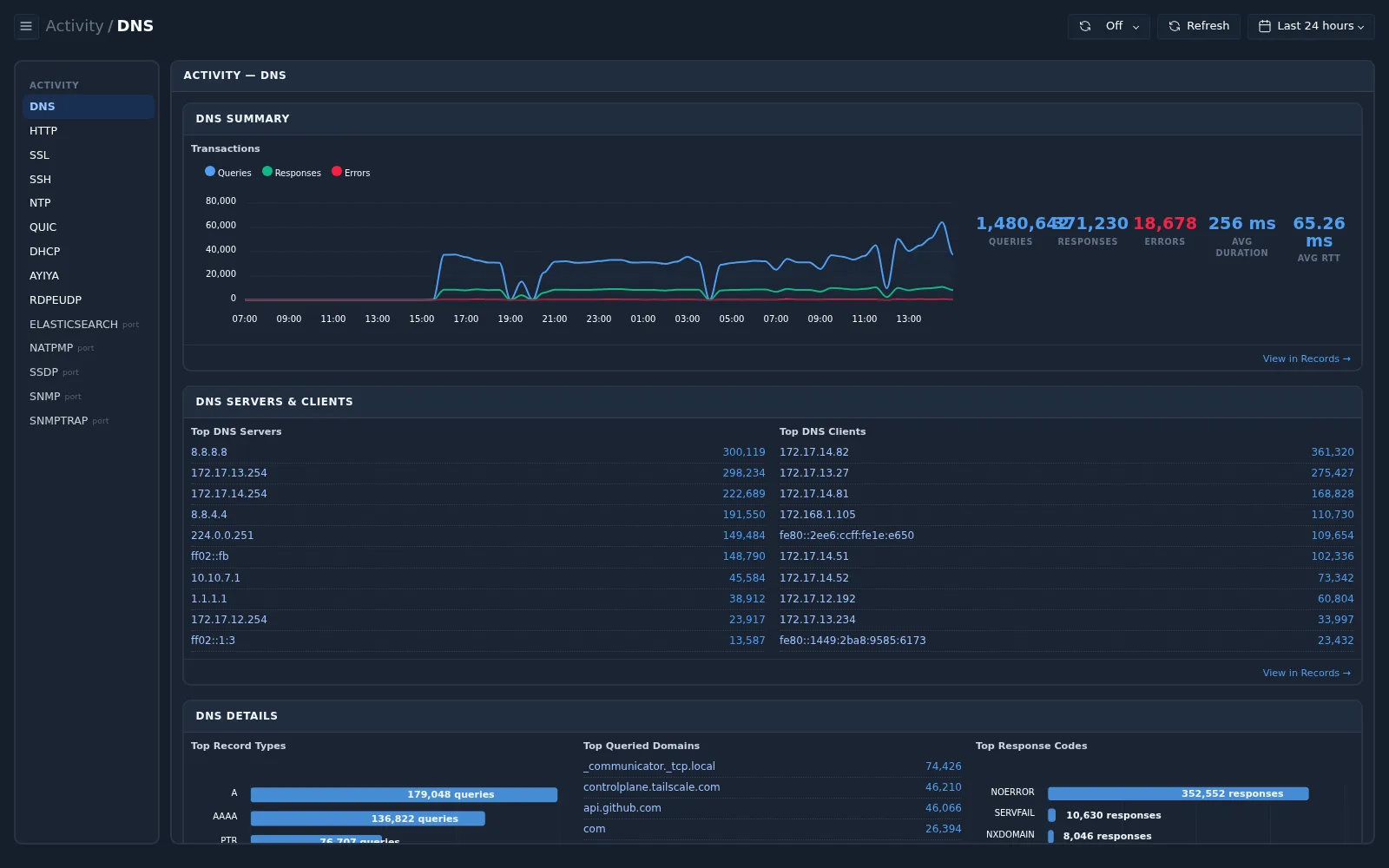Click the 18,678 Errors stat
Image resolution: width=1389 pixels, height=868 pixels.
[x=1165, y=230]
